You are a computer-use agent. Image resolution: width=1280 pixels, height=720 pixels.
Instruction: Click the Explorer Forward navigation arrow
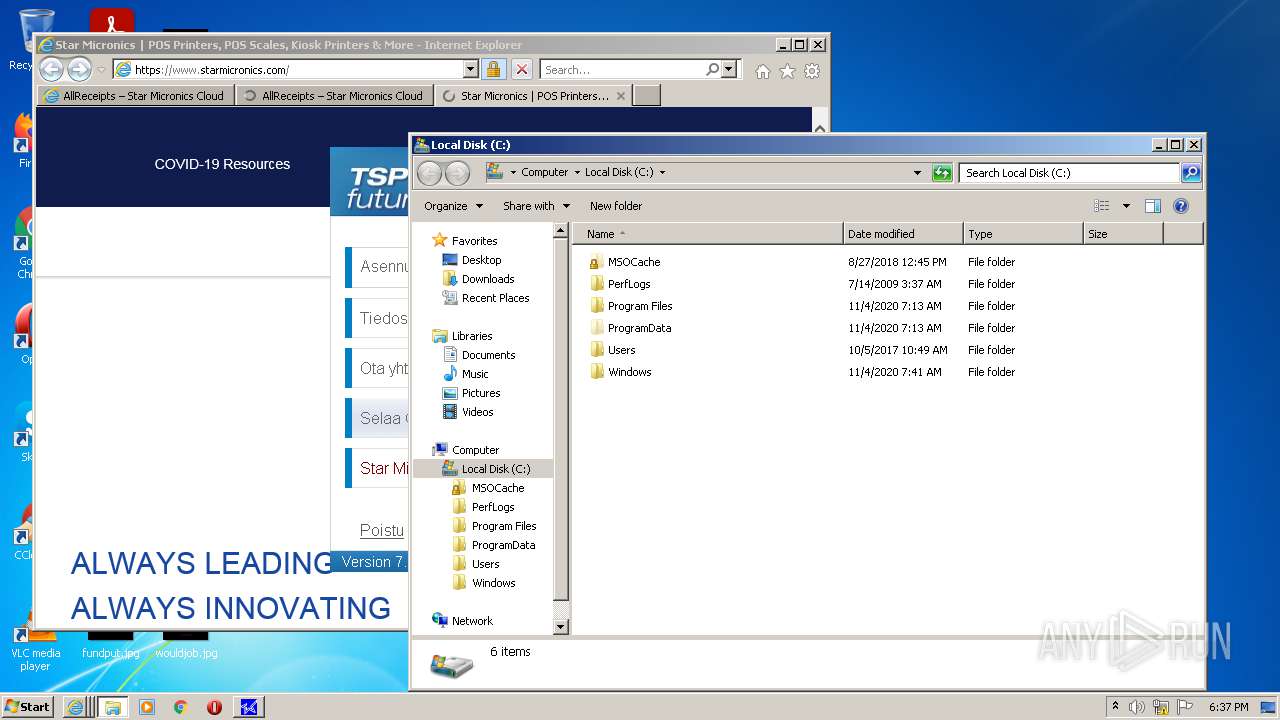pos(457,173)
